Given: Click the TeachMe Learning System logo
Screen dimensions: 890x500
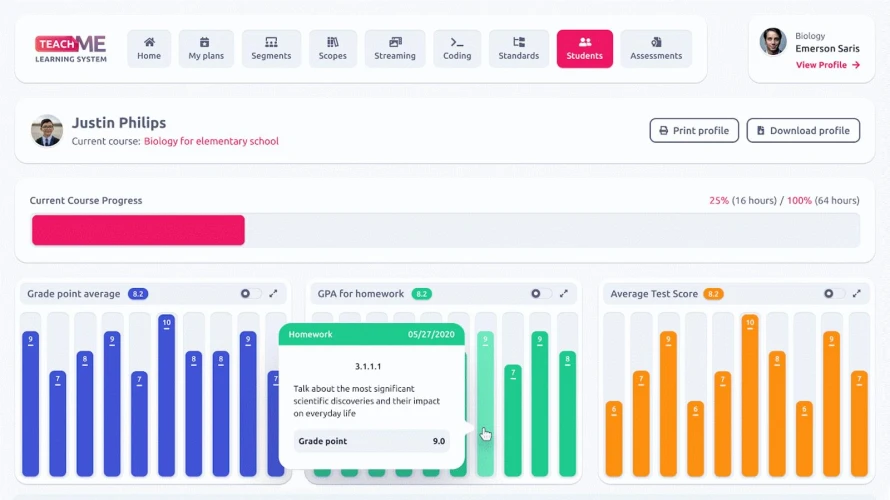Looking at the screenshot, I should pyautogui.click(x=71, y=49).
